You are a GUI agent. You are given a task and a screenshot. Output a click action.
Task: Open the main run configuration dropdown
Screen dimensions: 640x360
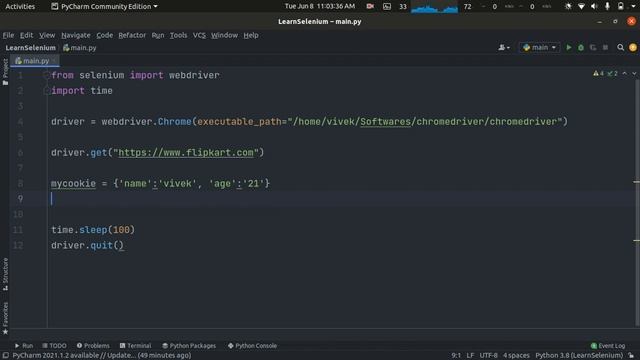coord(540,47)
